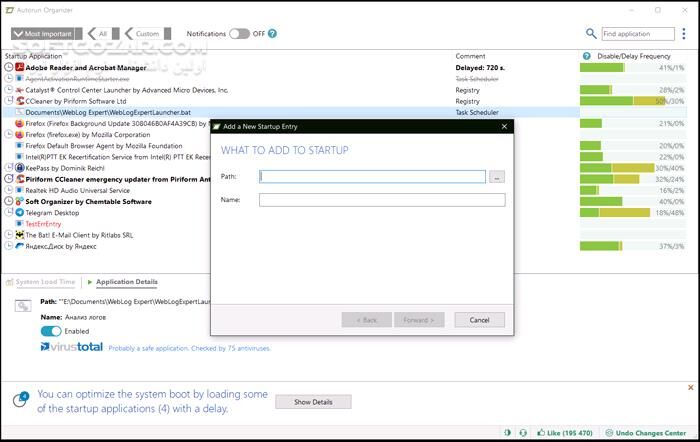Switch to the System Load Time tab

click(44, 282)
